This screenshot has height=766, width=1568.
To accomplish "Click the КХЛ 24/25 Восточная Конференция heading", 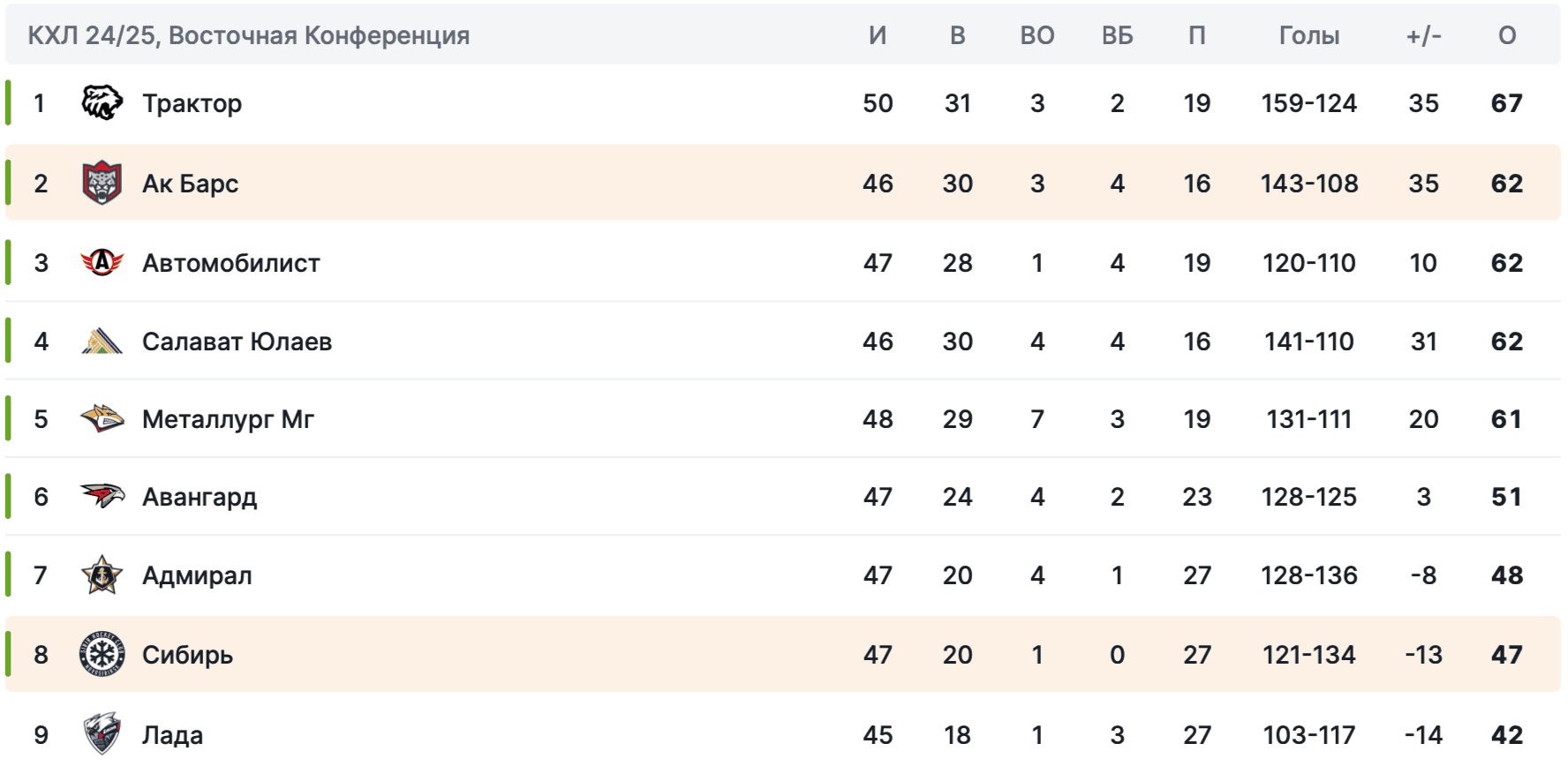I will coord(248,35).
